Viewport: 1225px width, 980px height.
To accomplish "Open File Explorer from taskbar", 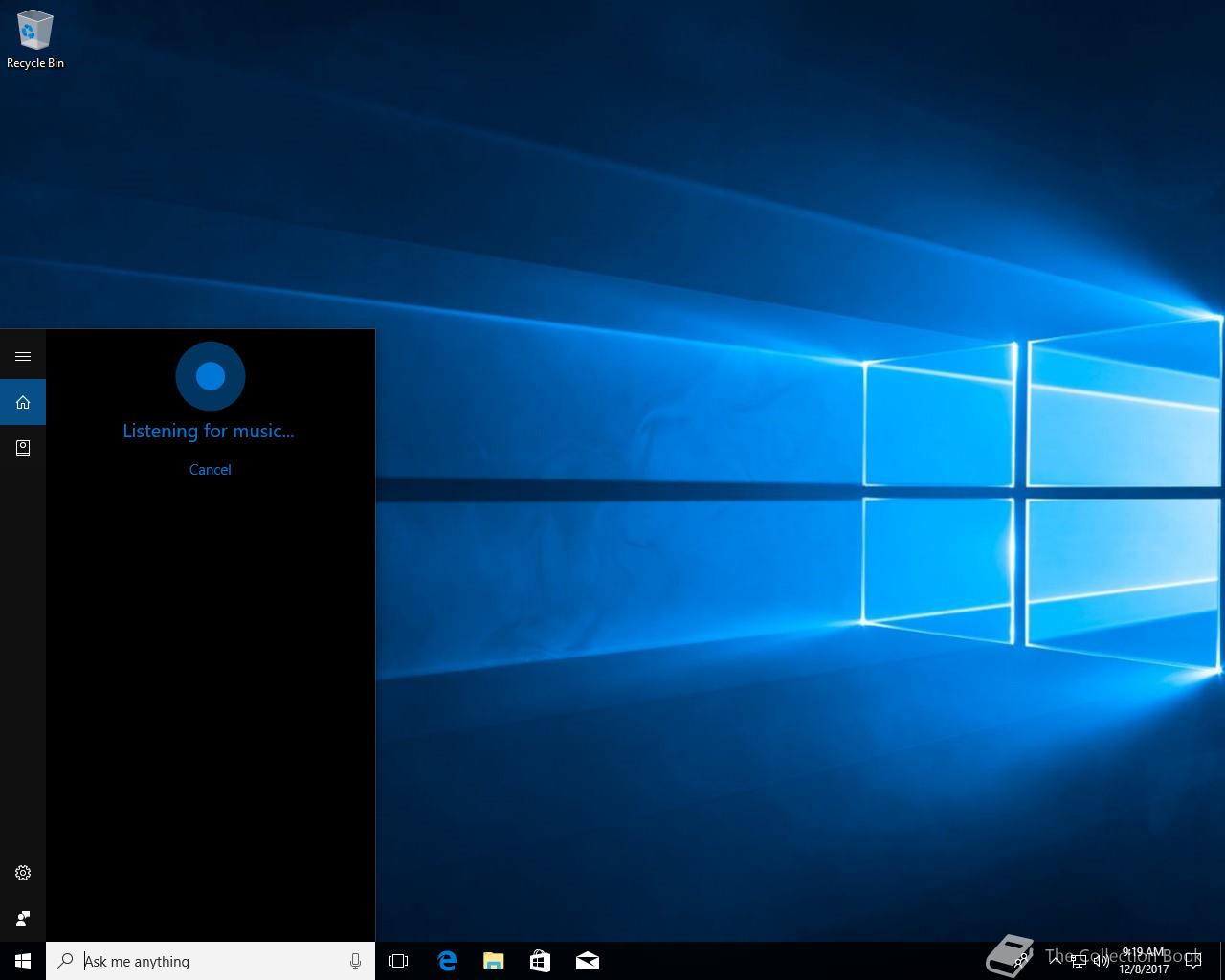I will click(493, 961).
